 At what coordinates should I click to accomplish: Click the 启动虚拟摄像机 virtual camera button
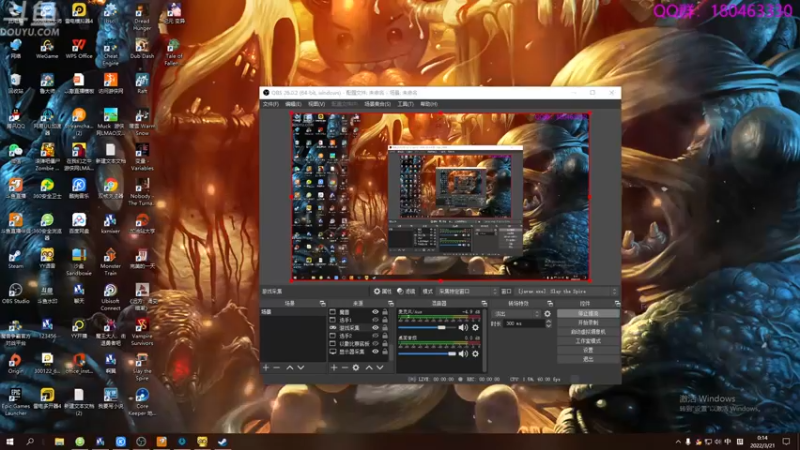588,332
